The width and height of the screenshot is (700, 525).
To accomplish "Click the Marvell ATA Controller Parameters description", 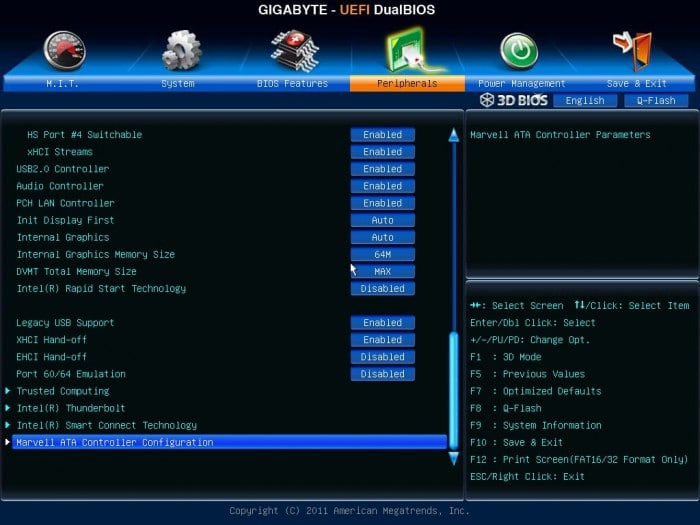I will point(560,135).
